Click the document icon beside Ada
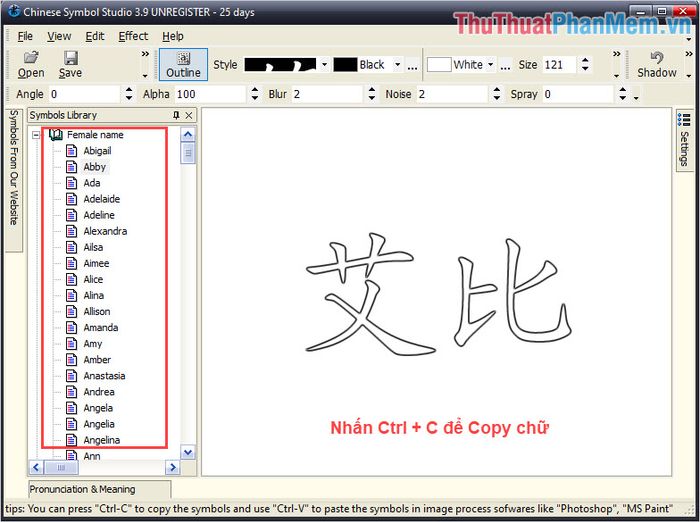Image resolution: width=700 pixels, height=522 pixels. [71, 183]
